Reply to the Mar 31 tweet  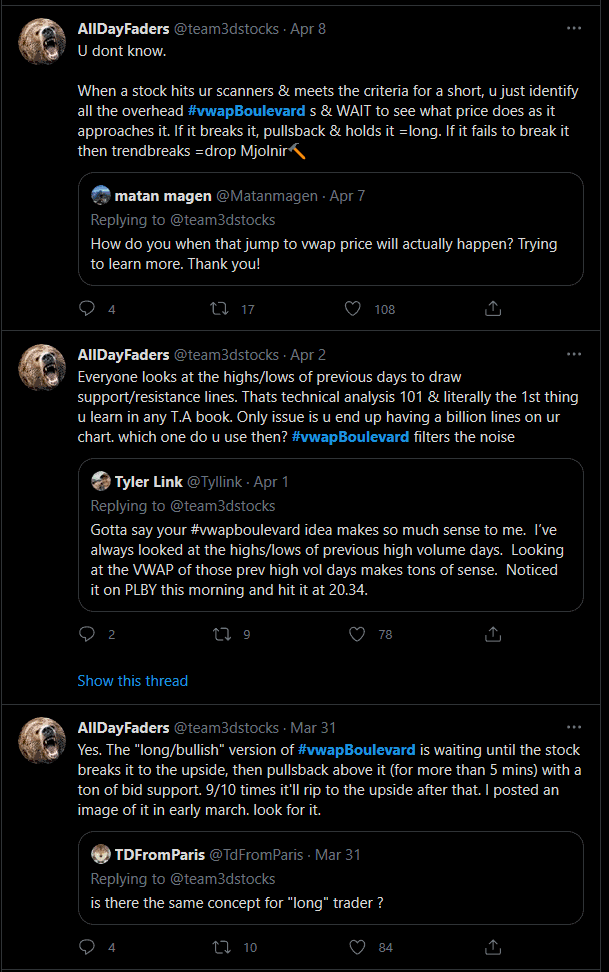click(87, 947)
